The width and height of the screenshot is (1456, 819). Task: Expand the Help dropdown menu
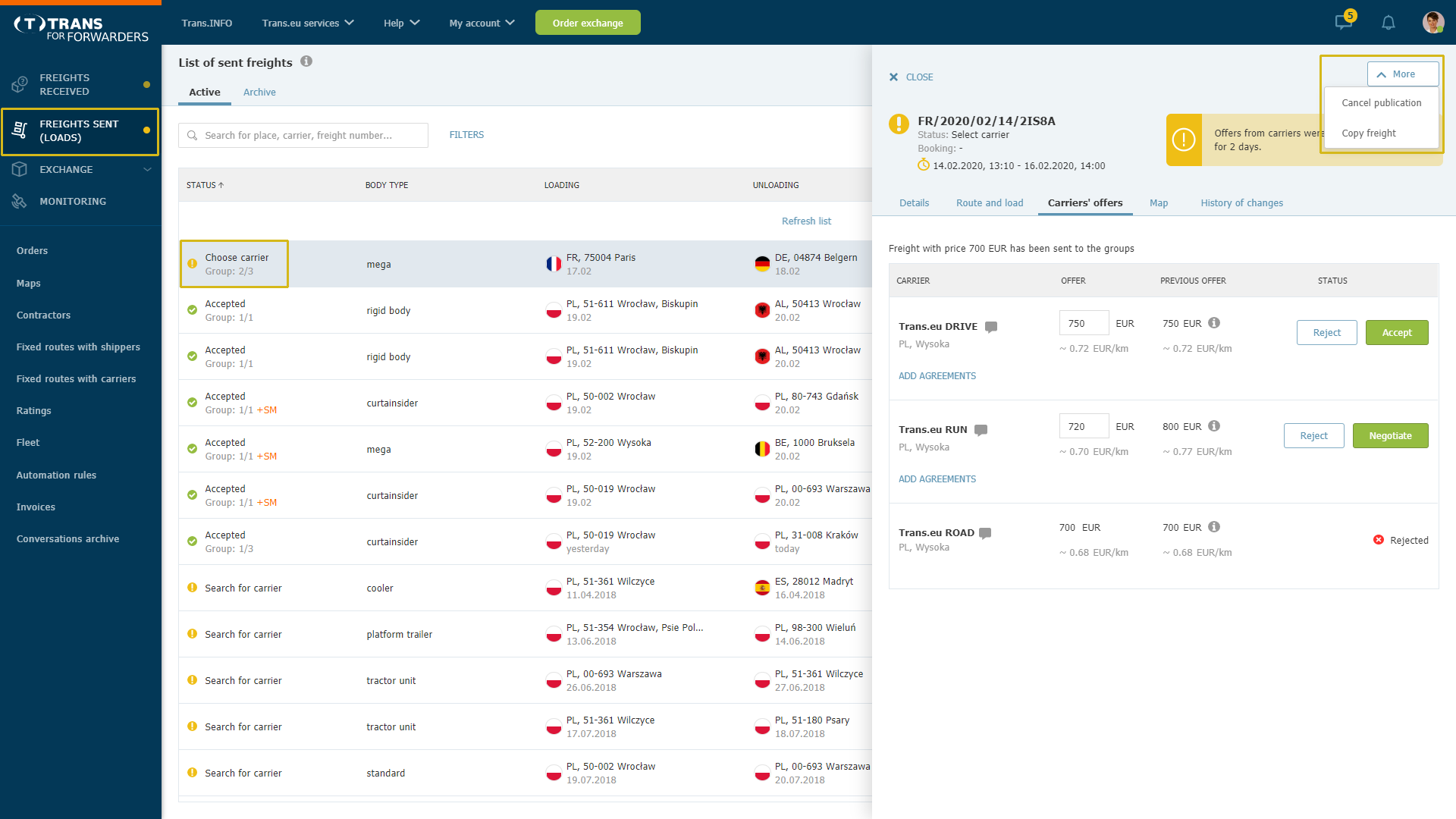click(401, 23)
